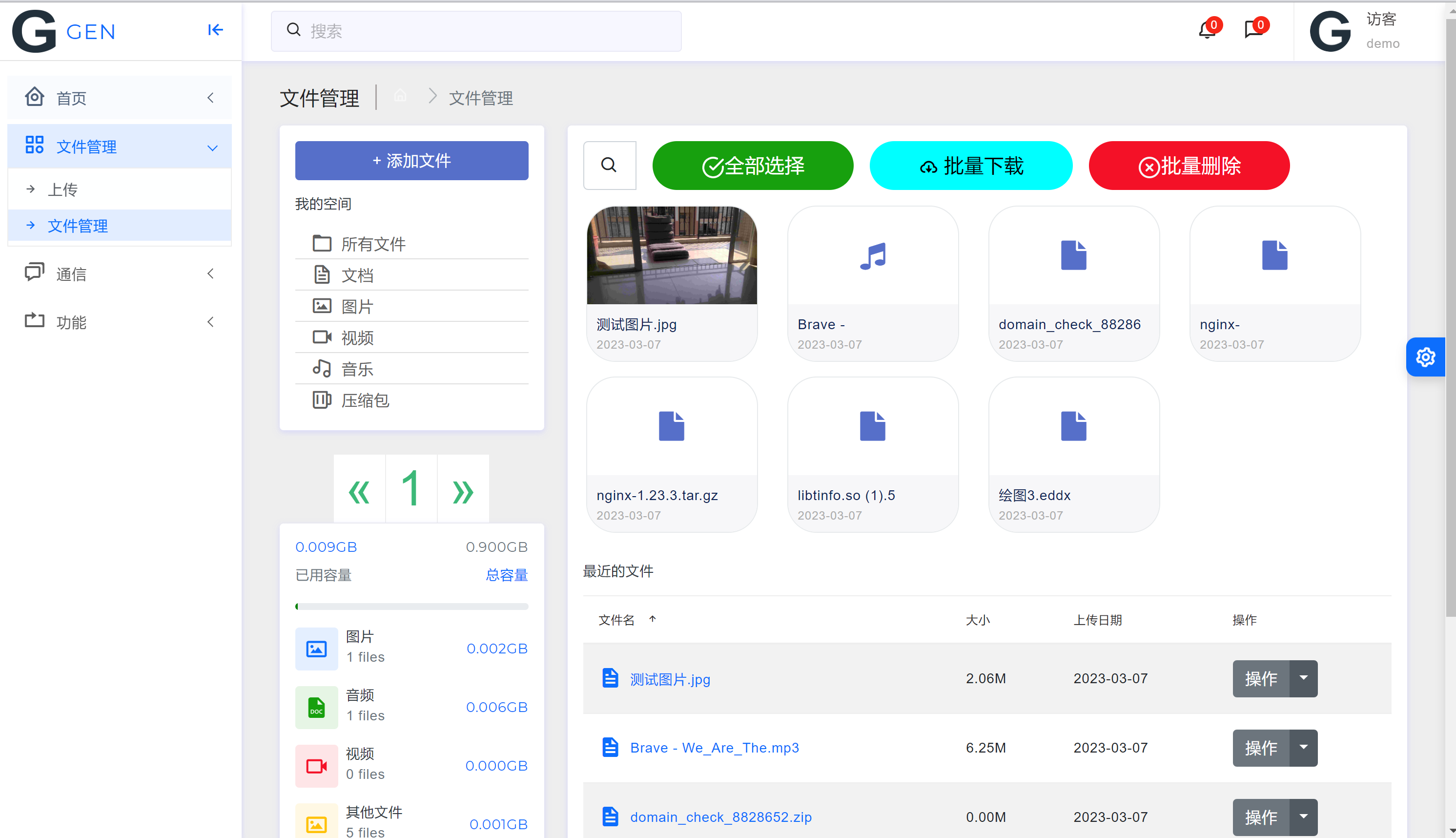This screenshot has width=1456, height=838.
Task: Select 文件管理 sidebar submenu item
Action: tap(120, 226)
